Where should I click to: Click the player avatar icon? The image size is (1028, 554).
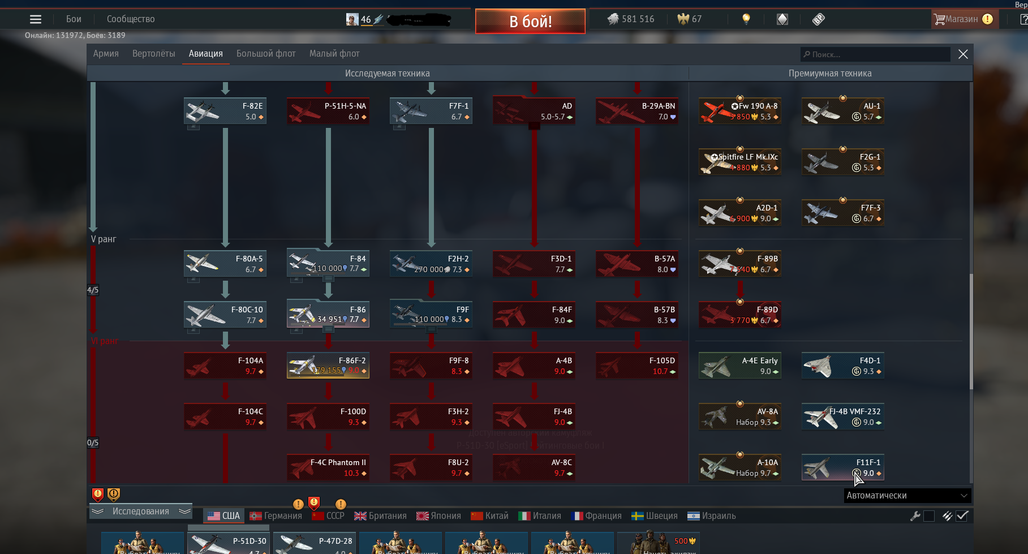[352, 19]
